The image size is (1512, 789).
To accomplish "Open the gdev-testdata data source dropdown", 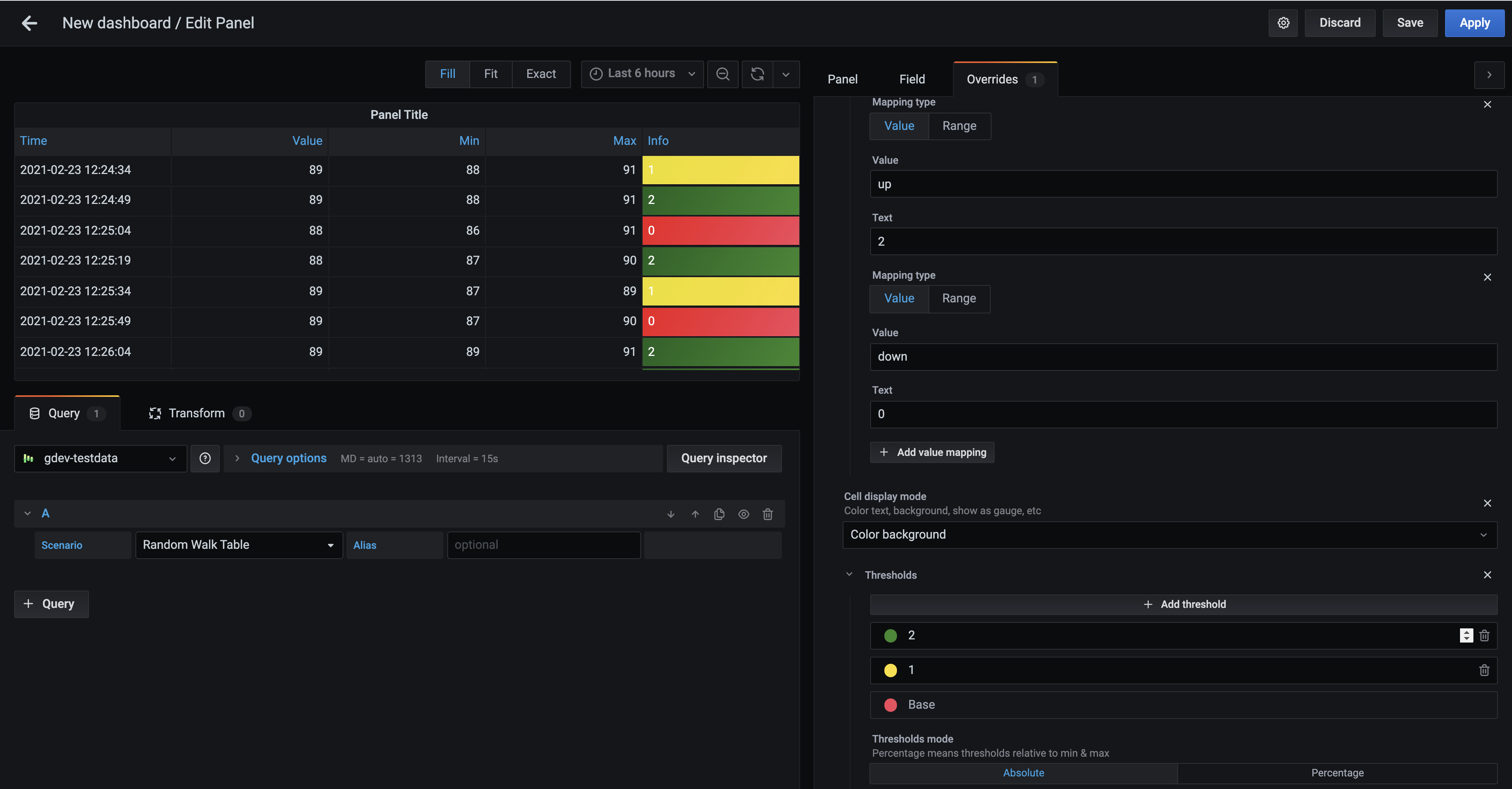I will [x=100, y=459].
